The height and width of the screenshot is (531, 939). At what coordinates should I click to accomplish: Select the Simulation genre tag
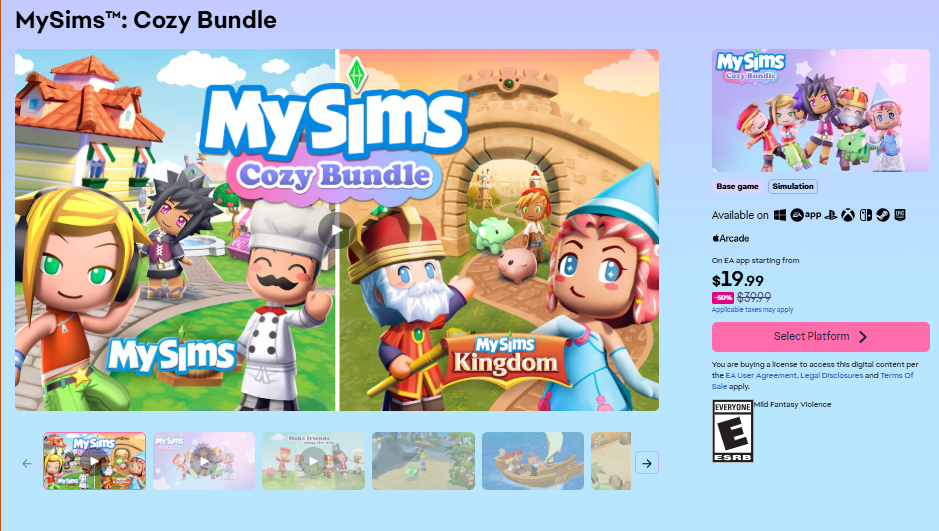coord(792,186)
